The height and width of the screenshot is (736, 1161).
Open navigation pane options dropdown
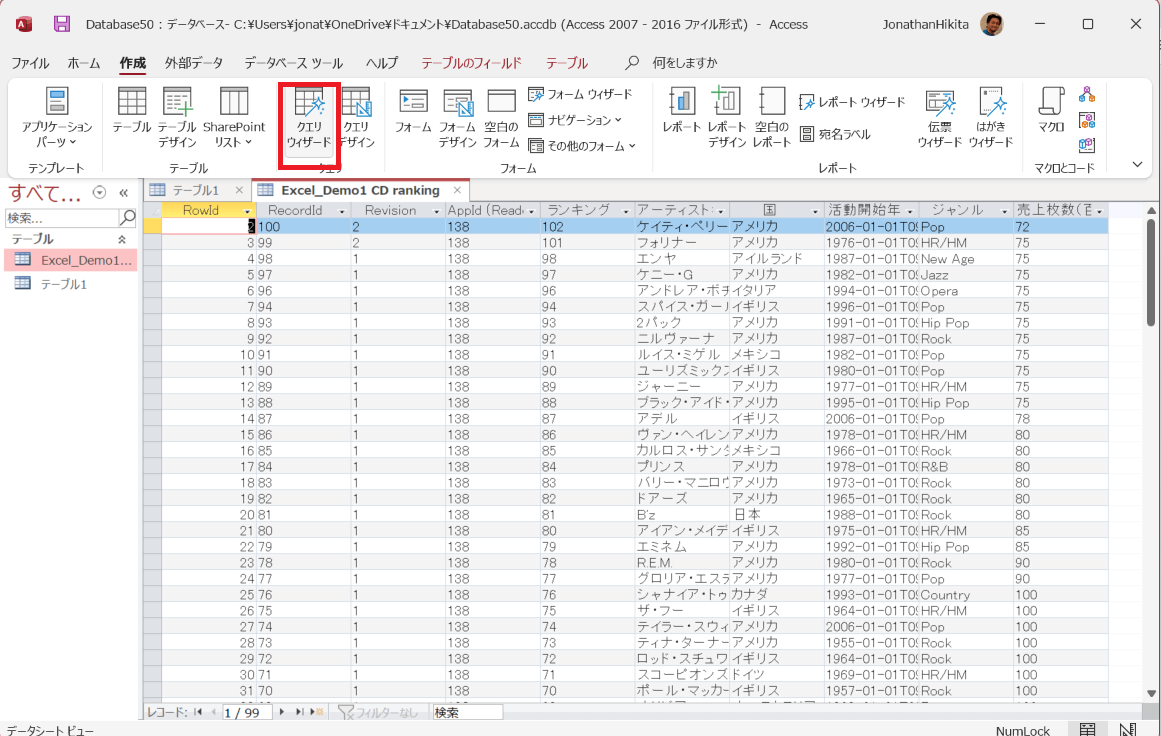[x=99, y=193]
